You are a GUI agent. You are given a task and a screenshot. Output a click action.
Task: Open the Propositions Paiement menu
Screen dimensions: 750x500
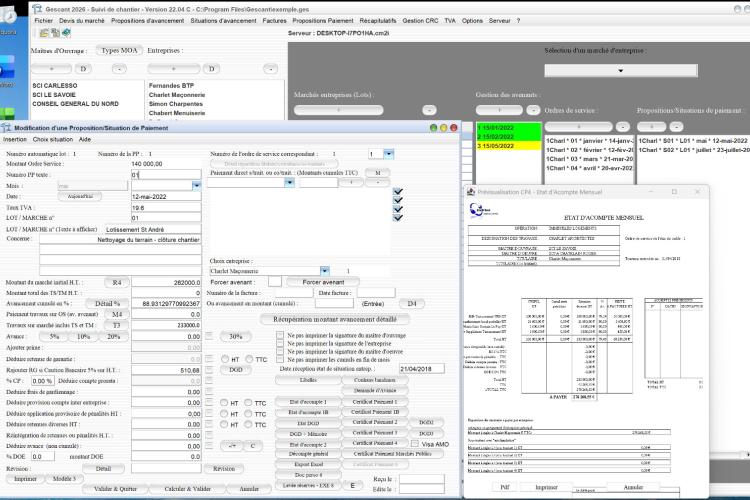point(323,21)
